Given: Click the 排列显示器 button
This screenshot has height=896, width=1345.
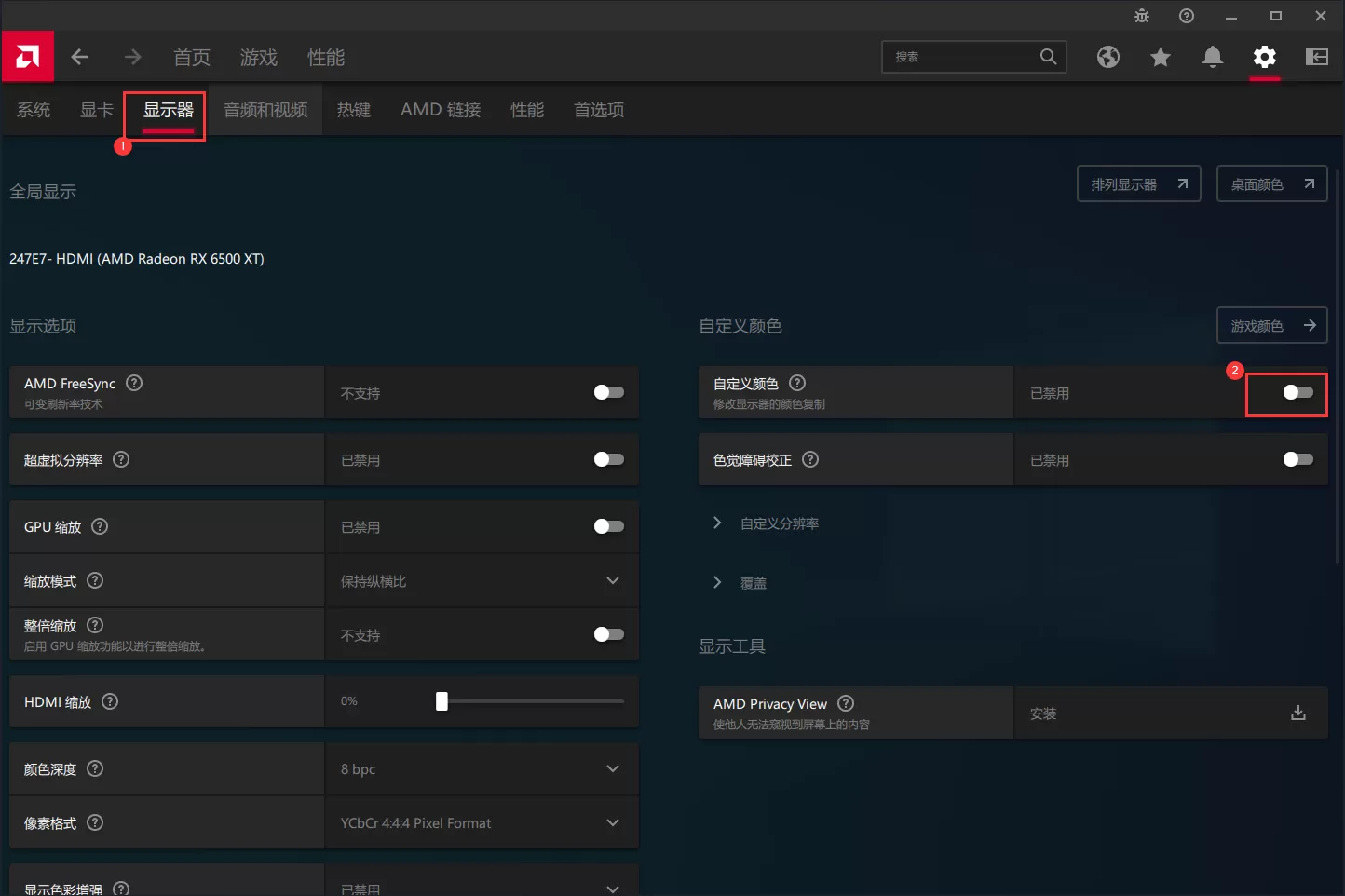Looking at the screenshot, I should pyautogui.click(x=1138, y=183).
